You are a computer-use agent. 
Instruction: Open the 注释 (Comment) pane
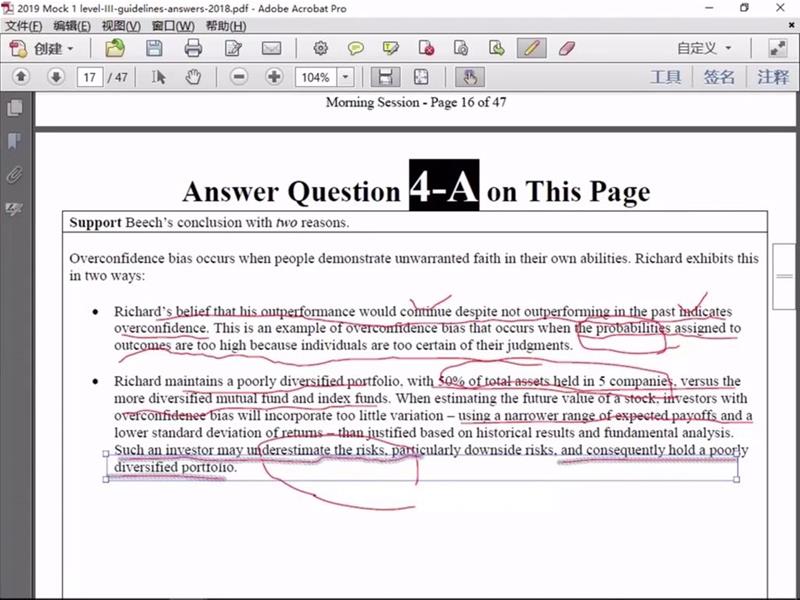[x=773, y=77]
